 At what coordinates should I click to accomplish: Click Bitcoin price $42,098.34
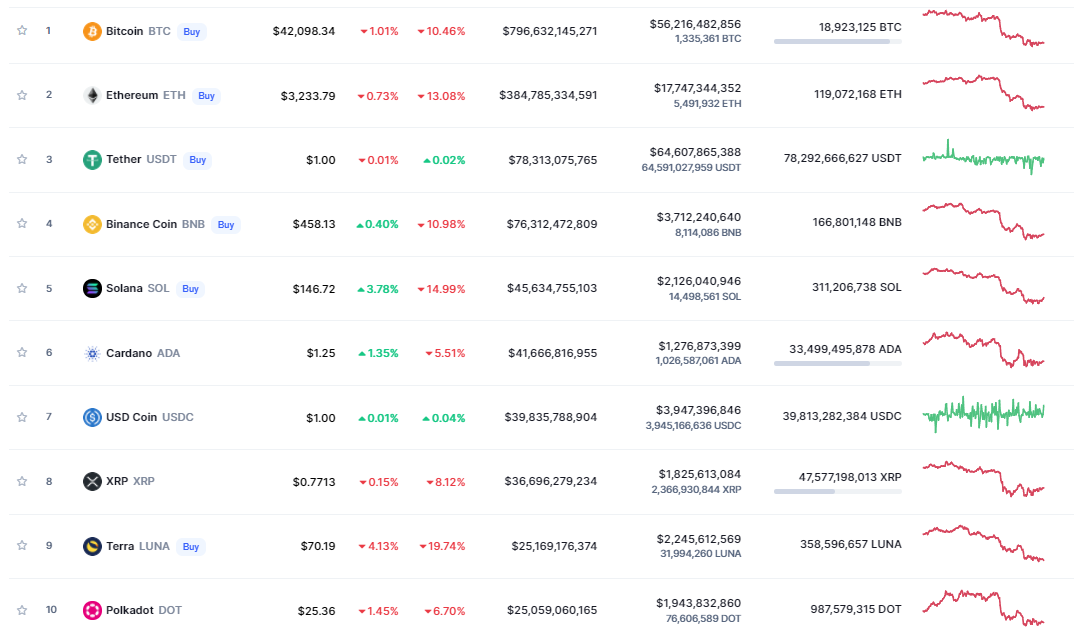point(303,31)
